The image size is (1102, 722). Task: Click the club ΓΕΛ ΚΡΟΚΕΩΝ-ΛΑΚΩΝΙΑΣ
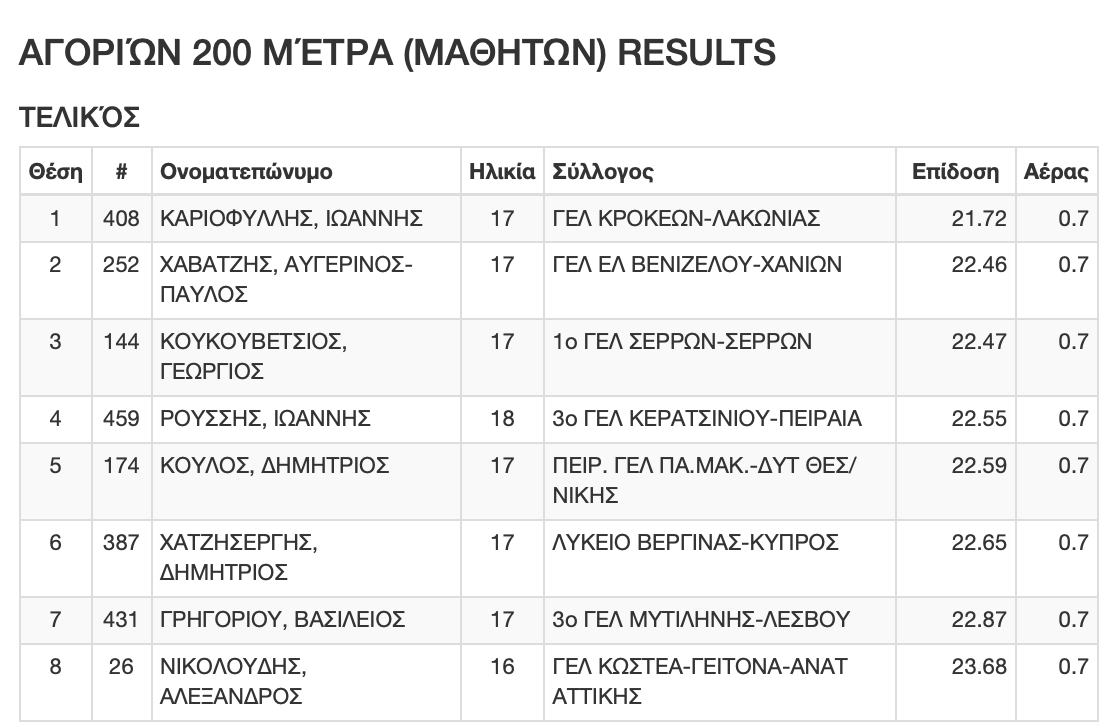pyautogui.click(x=686, y=219)
